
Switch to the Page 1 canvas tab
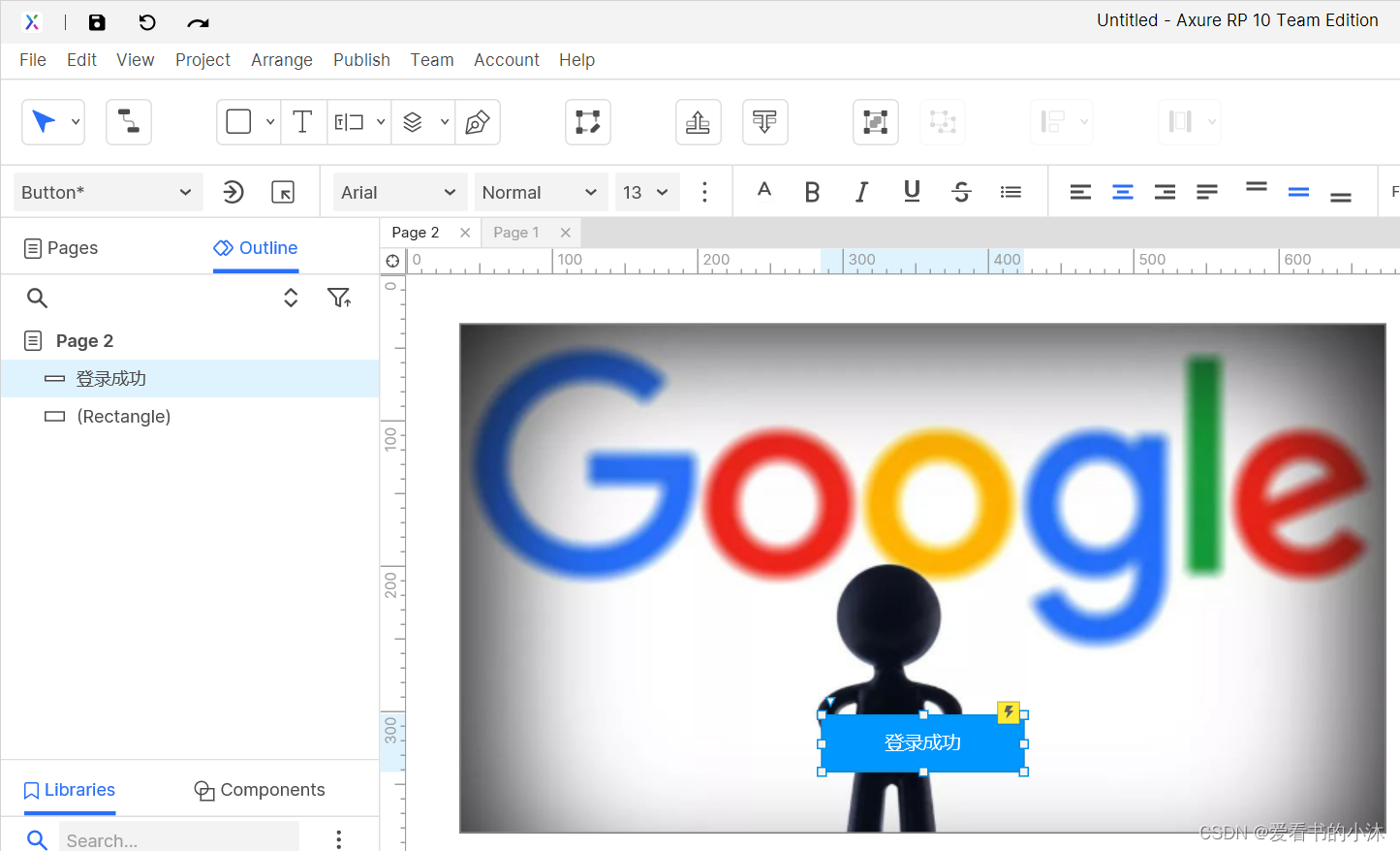(515, 233)
